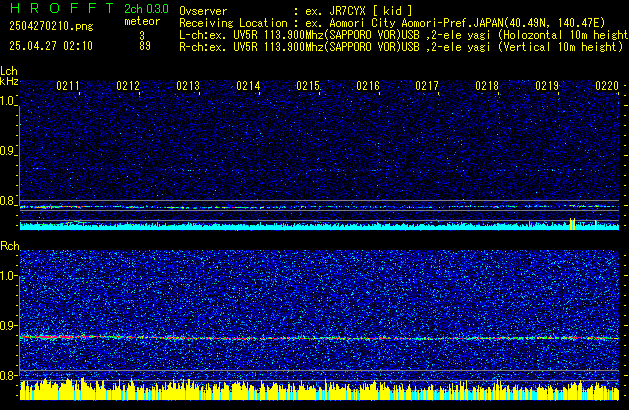Click the 0212 time marker

tap(128, 86)
